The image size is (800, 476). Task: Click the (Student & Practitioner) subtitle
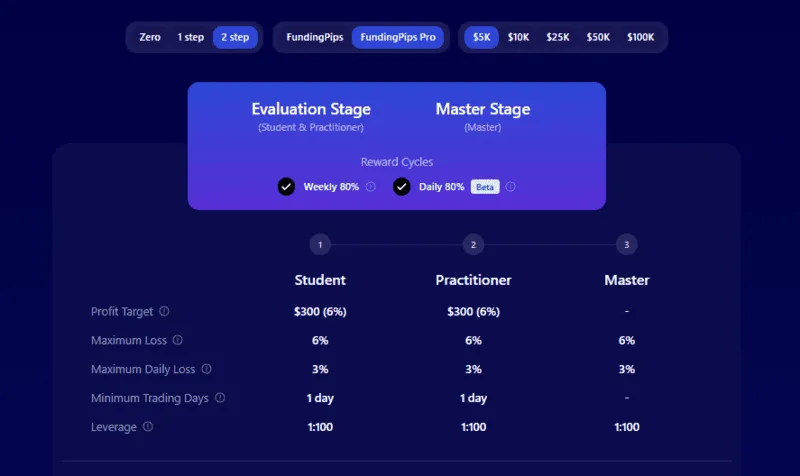pyautogui.click(x=311, y=128)
